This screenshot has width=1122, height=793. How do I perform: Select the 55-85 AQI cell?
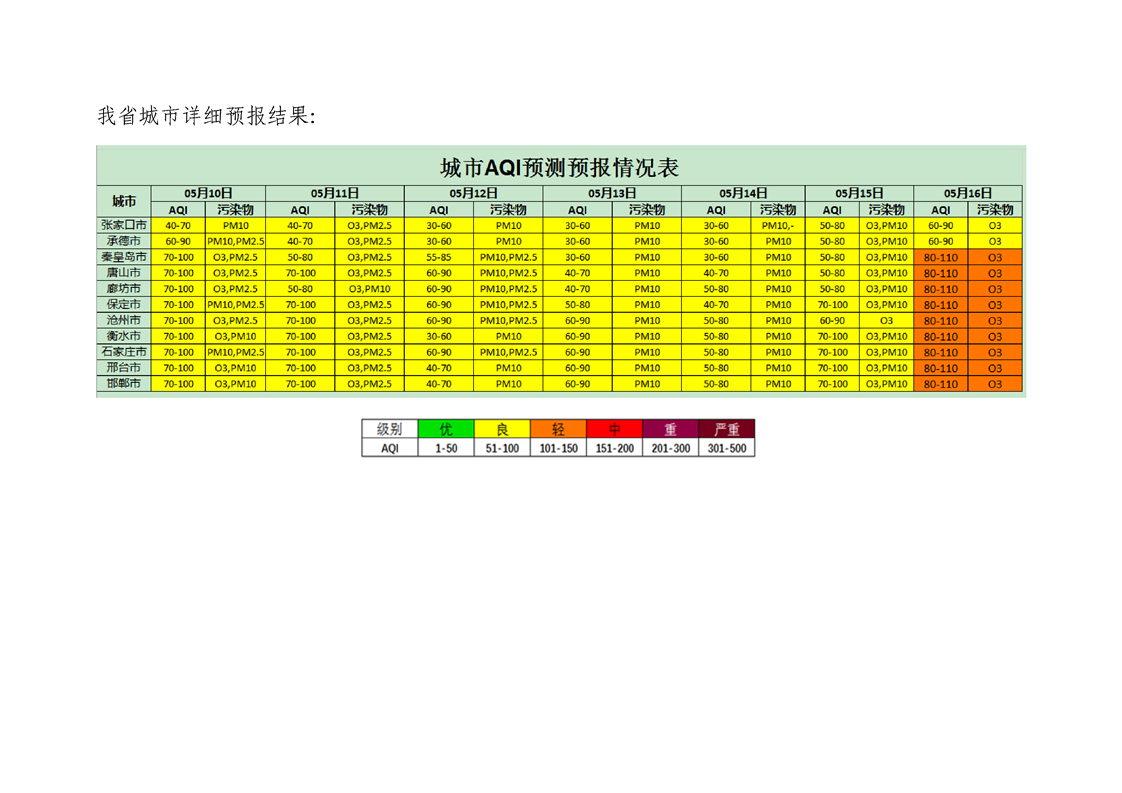coord(438,258)
